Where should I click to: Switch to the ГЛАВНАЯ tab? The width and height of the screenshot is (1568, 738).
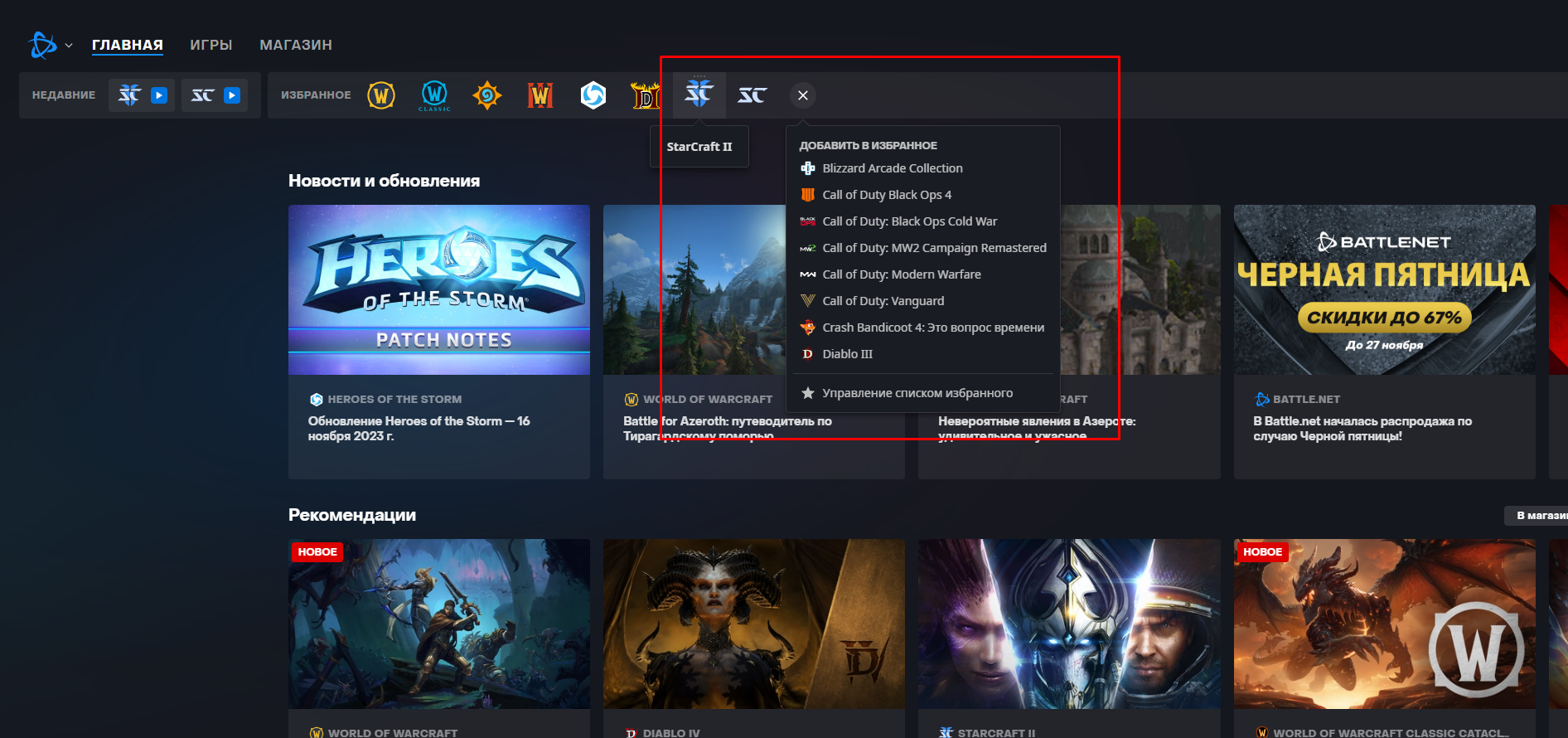point(128,45)
